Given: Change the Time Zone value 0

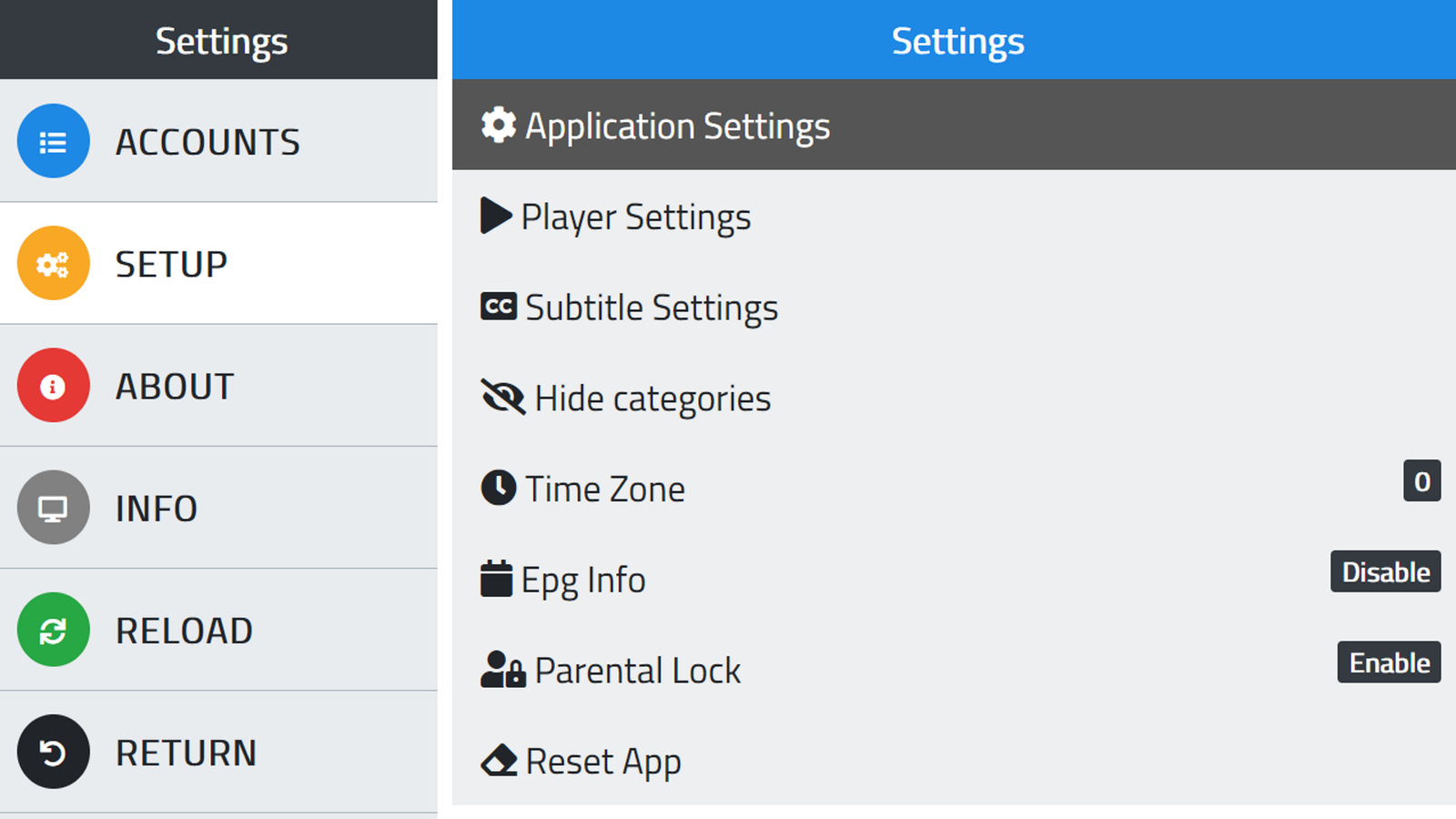Looking at the screenshot, I should (1421, 481).
